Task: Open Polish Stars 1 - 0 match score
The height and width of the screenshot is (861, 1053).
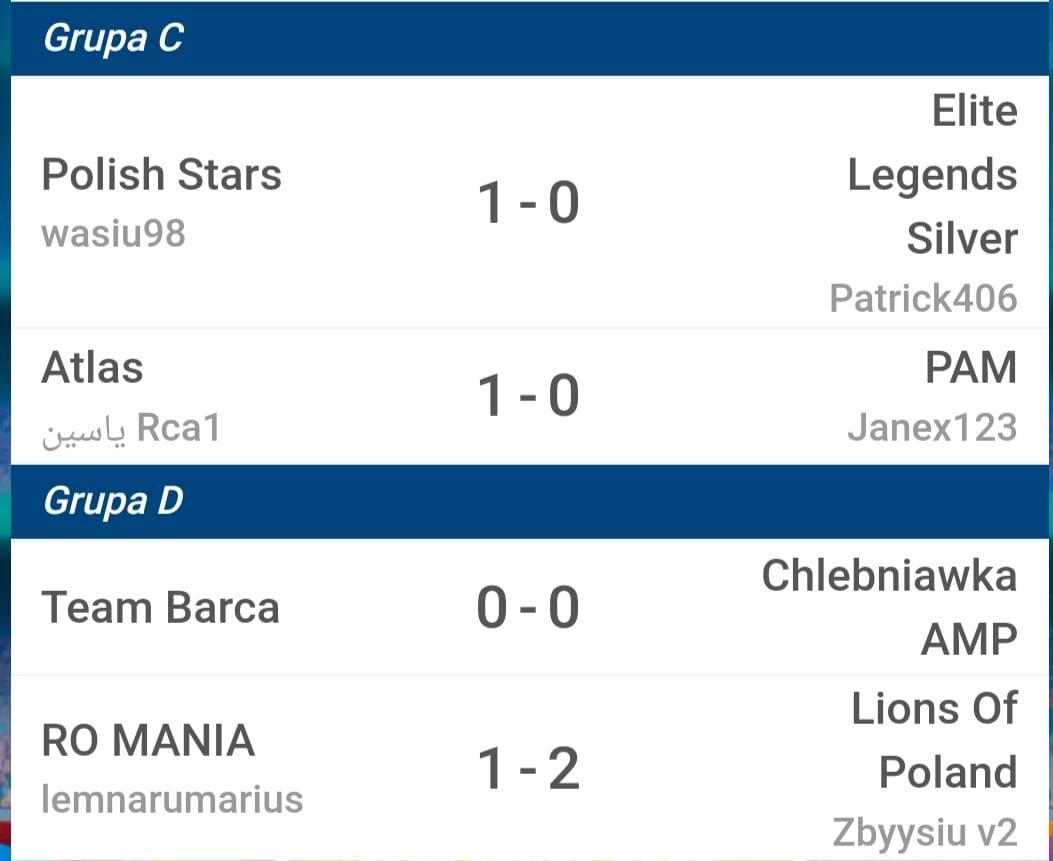Action: coord(528,203)
